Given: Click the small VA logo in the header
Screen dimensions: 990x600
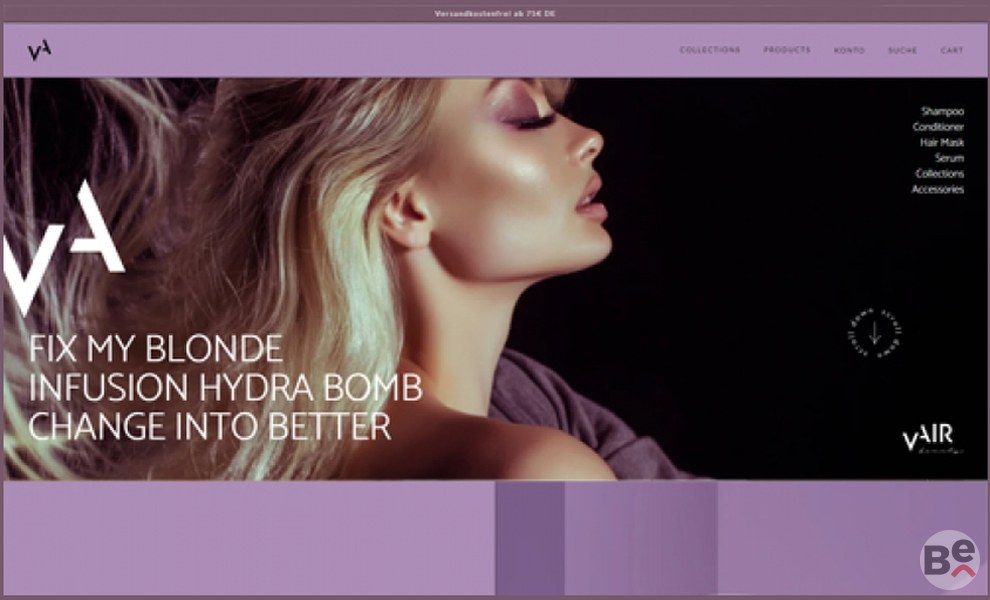Looking at the screenshot, I should point(39,51).
